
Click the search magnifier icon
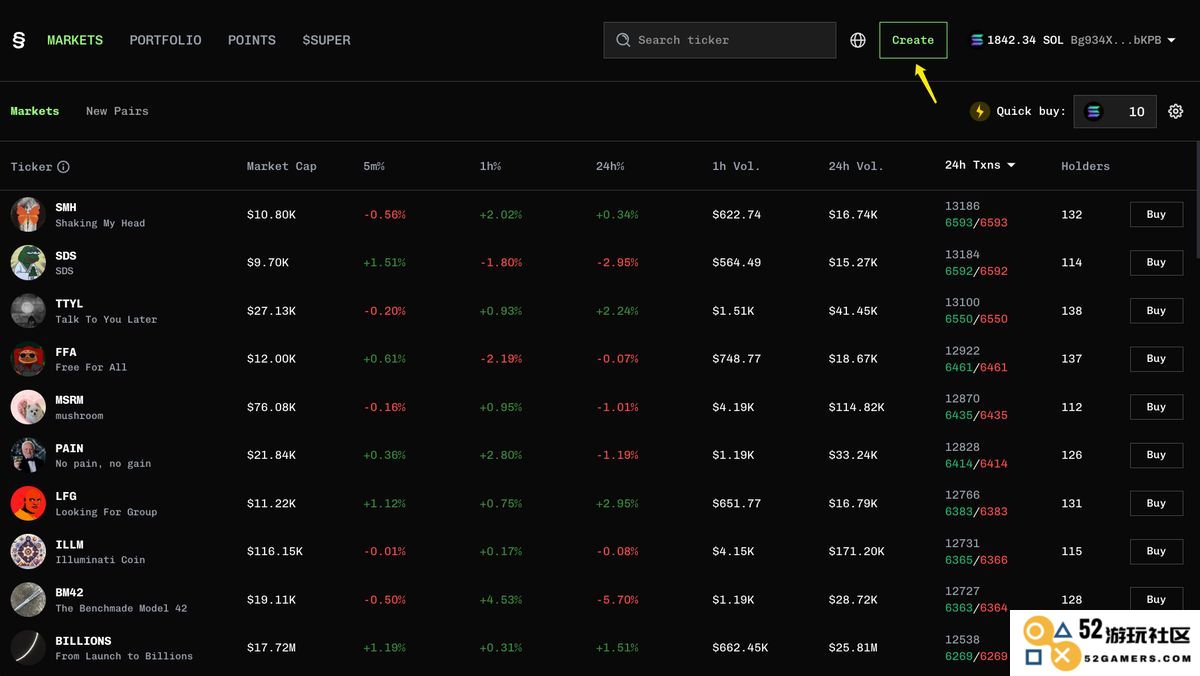623,40
